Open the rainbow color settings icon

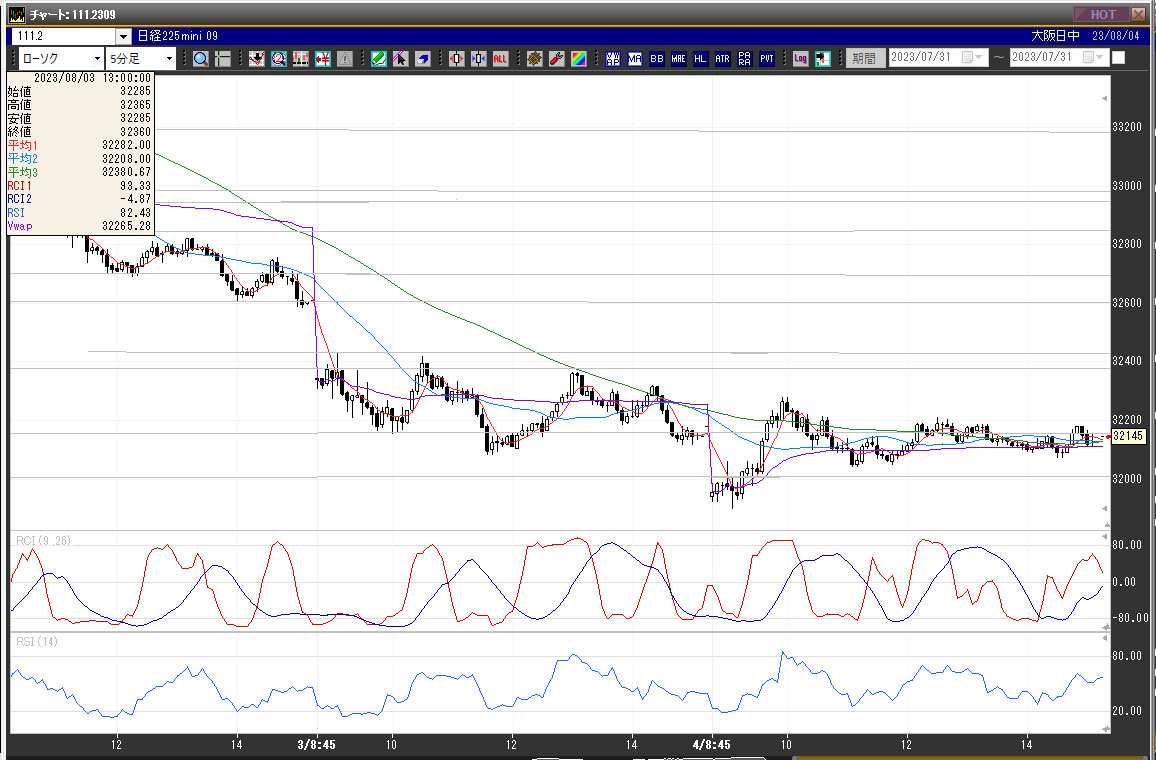(579, 59)
